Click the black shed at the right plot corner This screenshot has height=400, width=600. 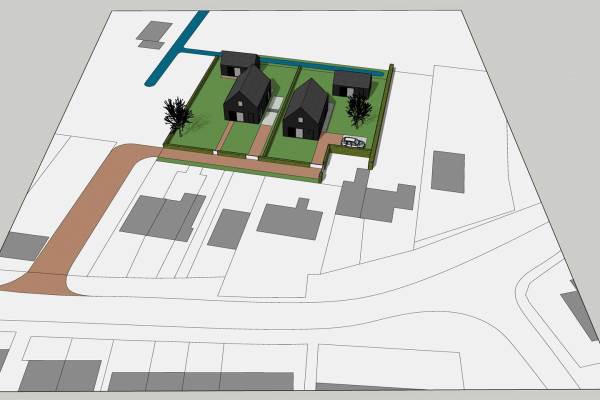(x=350, y=83)
